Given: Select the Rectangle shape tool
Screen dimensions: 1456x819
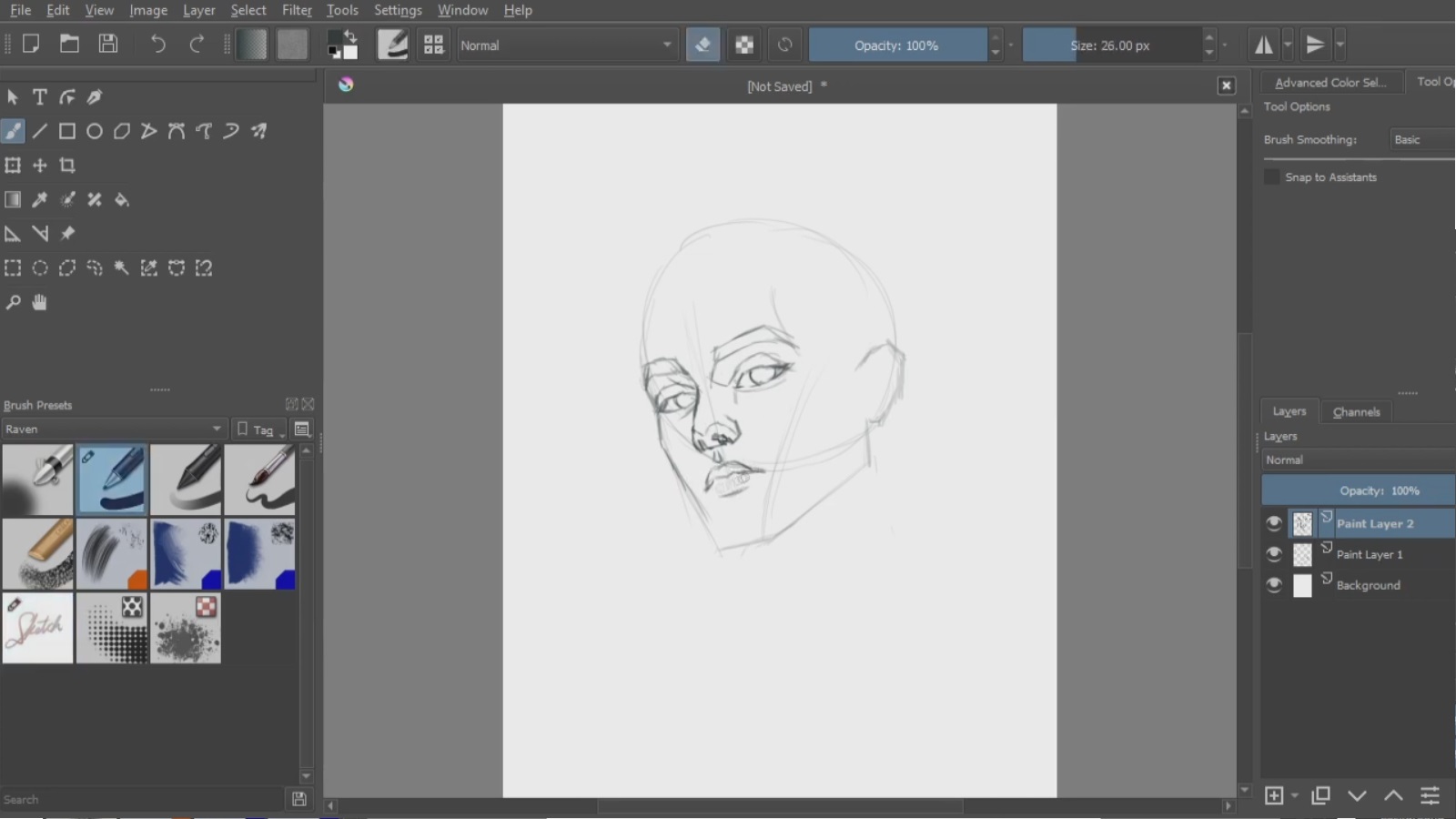Looking at the screenshot, I should pos(67,131).
